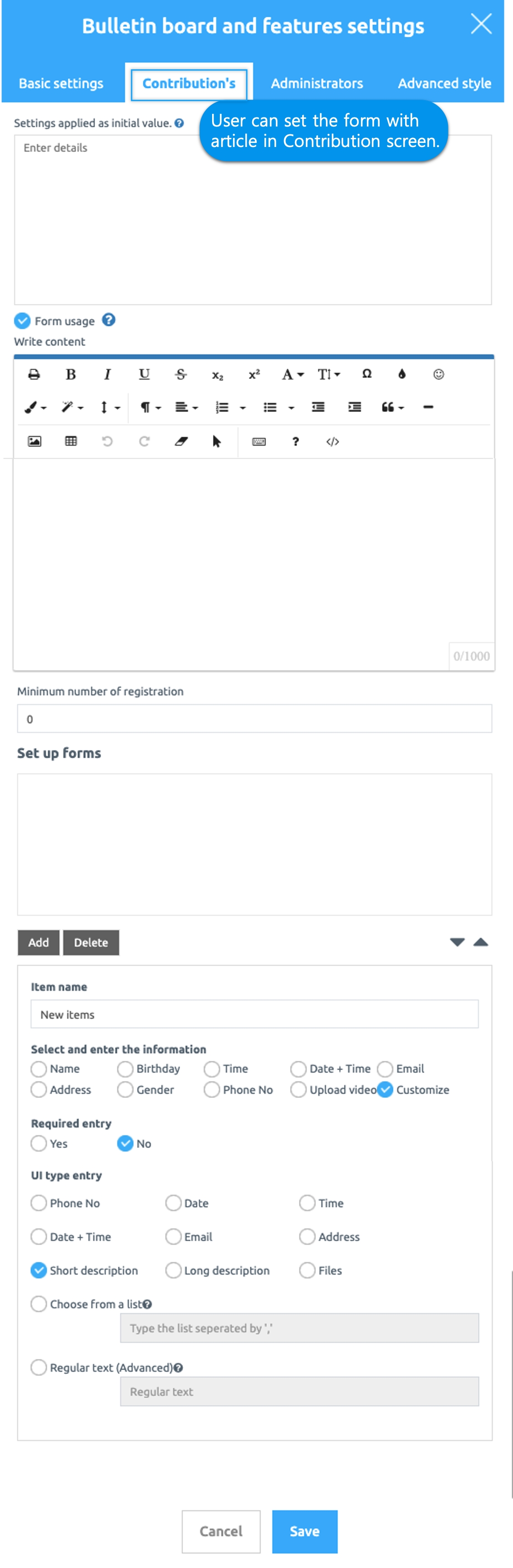The image size is (513, 1568).
Task: Expand the paragraph format dropdown
Action: coord(150,407)
